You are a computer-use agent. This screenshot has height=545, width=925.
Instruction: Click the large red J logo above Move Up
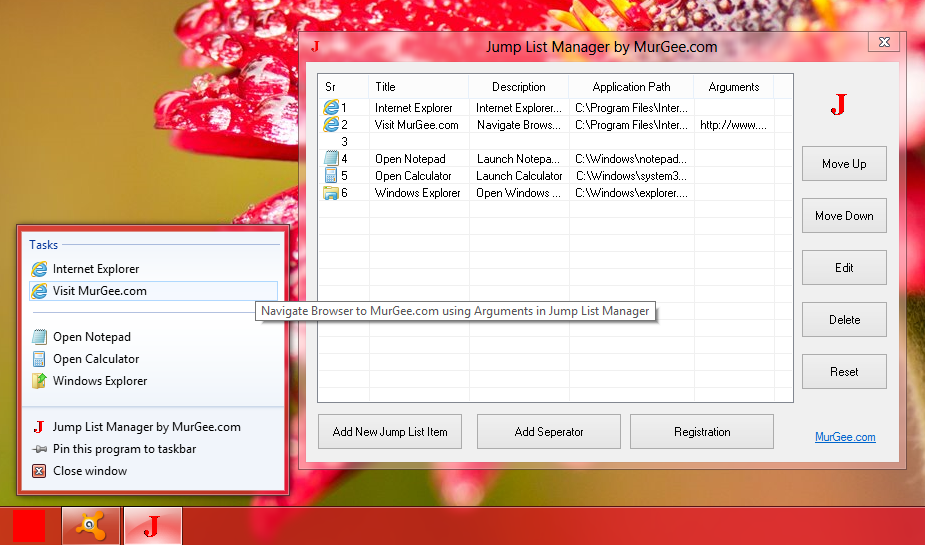coord(838,104)
